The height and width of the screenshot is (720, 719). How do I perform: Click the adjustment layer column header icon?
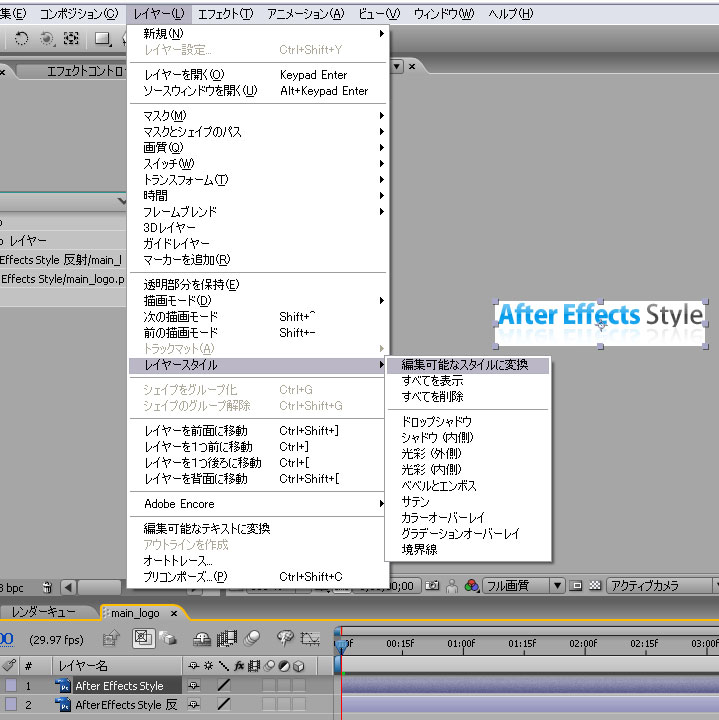(x=284, y=666)
